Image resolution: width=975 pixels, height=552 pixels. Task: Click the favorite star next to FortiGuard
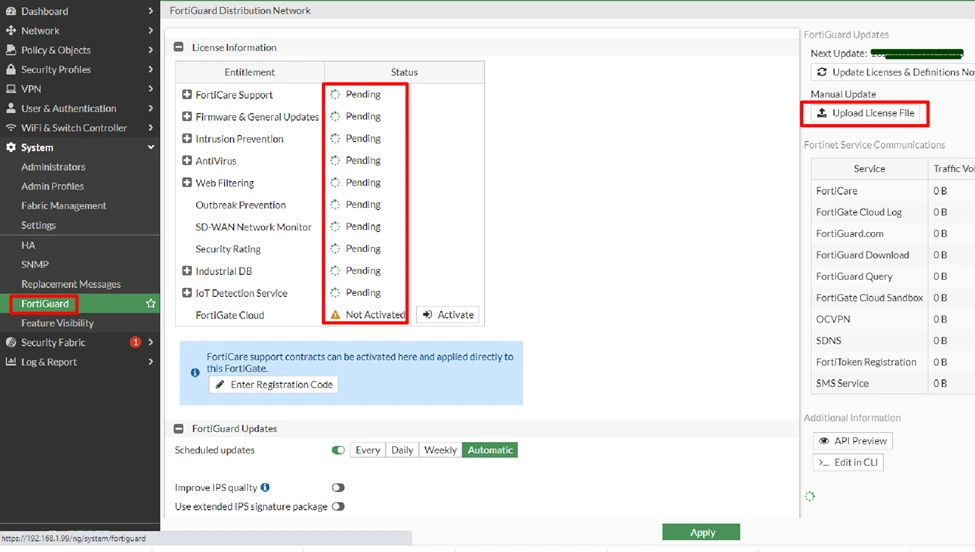click(x=150, y=303)
